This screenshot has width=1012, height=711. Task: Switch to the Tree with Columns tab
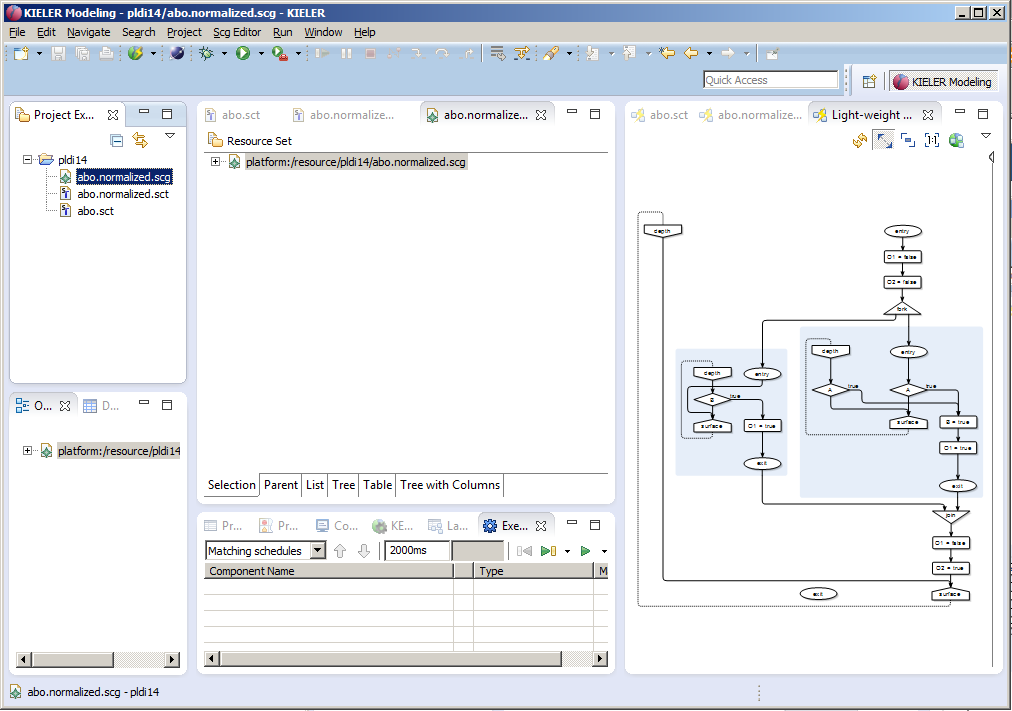[x=449, y=485]
